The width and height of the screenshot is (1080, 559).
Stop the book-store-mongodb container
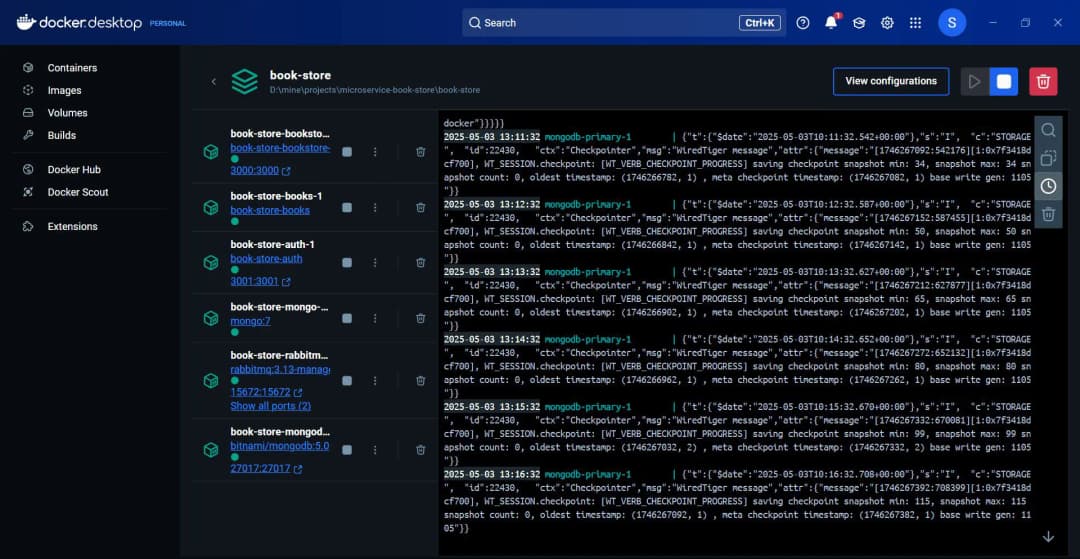[347, 450]
